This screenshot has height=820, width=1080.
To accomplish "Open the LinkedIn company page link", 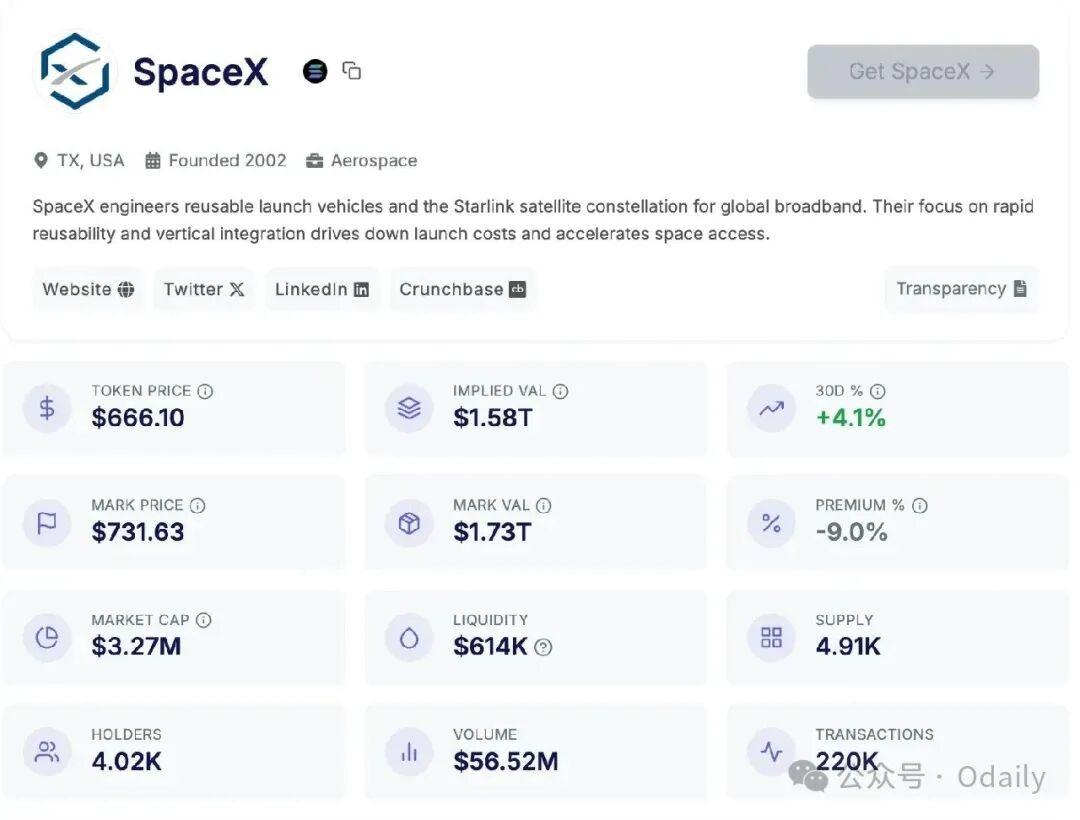I will (x=322, y=289).
